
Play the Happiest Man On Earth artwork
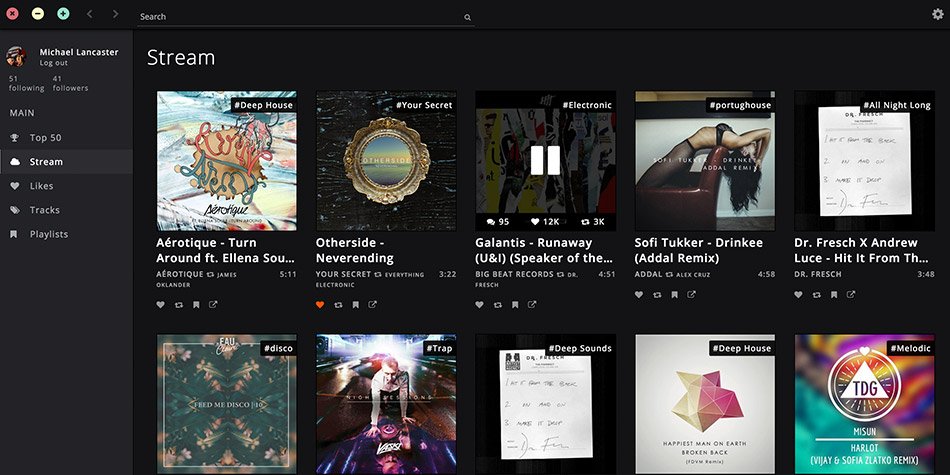click(x=705, y=404)
